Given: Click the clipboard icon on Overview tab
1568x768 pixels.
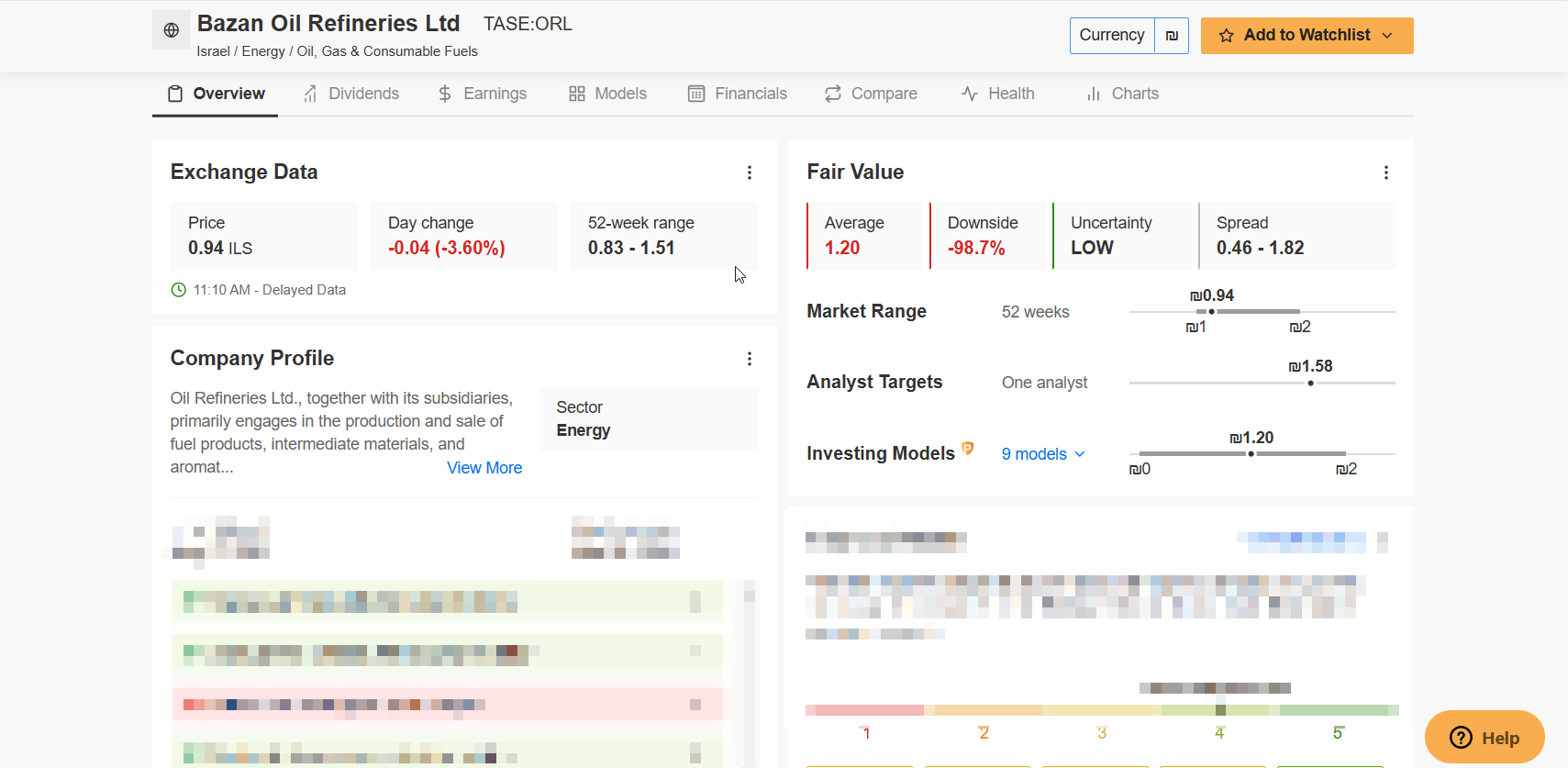Looking at the screenshot, I should click(x=175, y=94).
